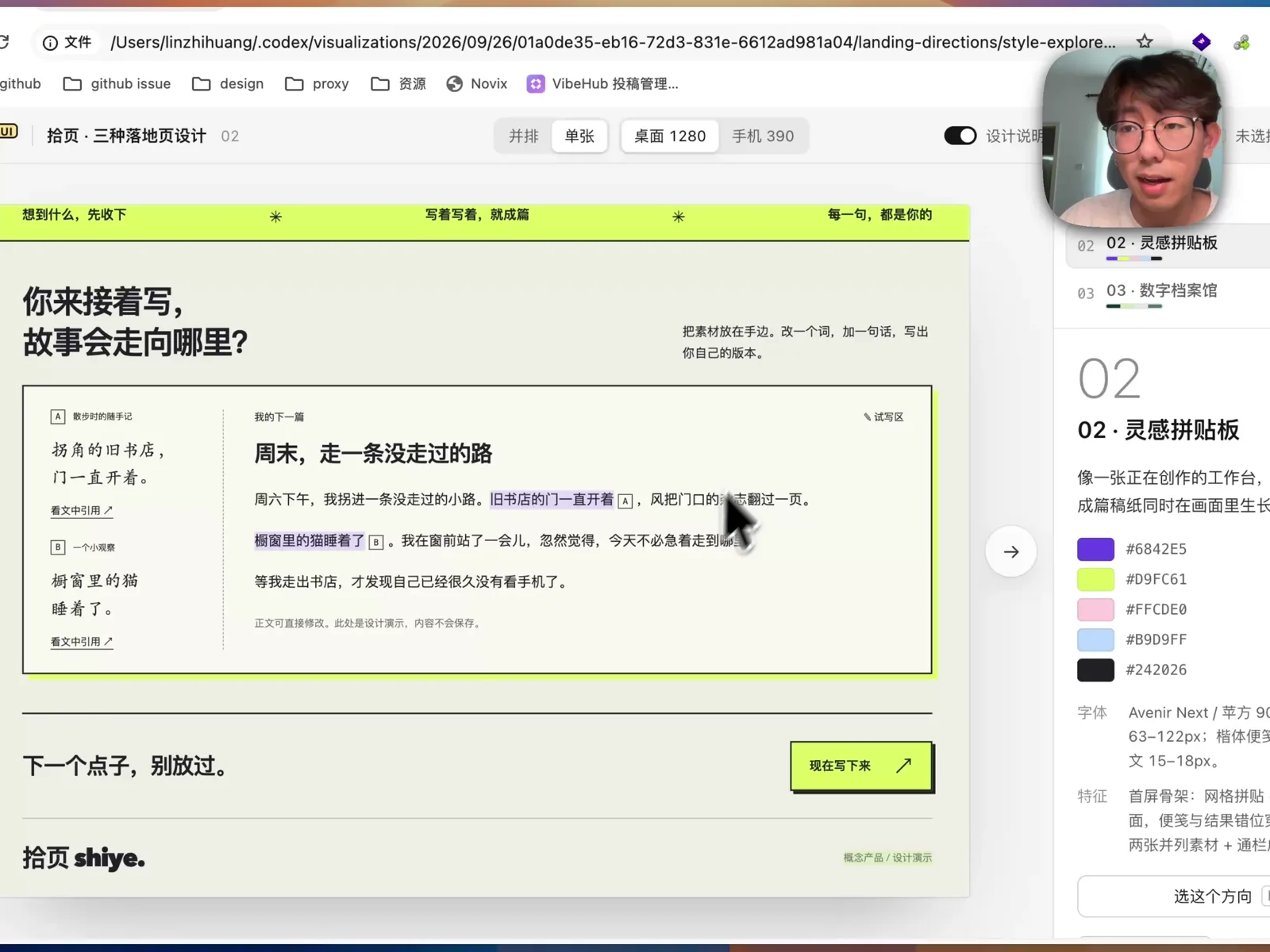Go to next design with arrow button

pos(1010,551)
